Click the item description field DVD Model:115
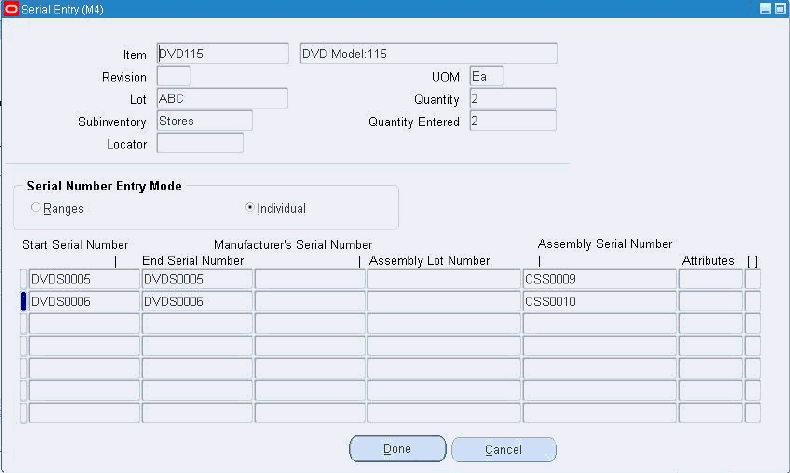This screenshot has width=790, height=473. pos(429,53)
